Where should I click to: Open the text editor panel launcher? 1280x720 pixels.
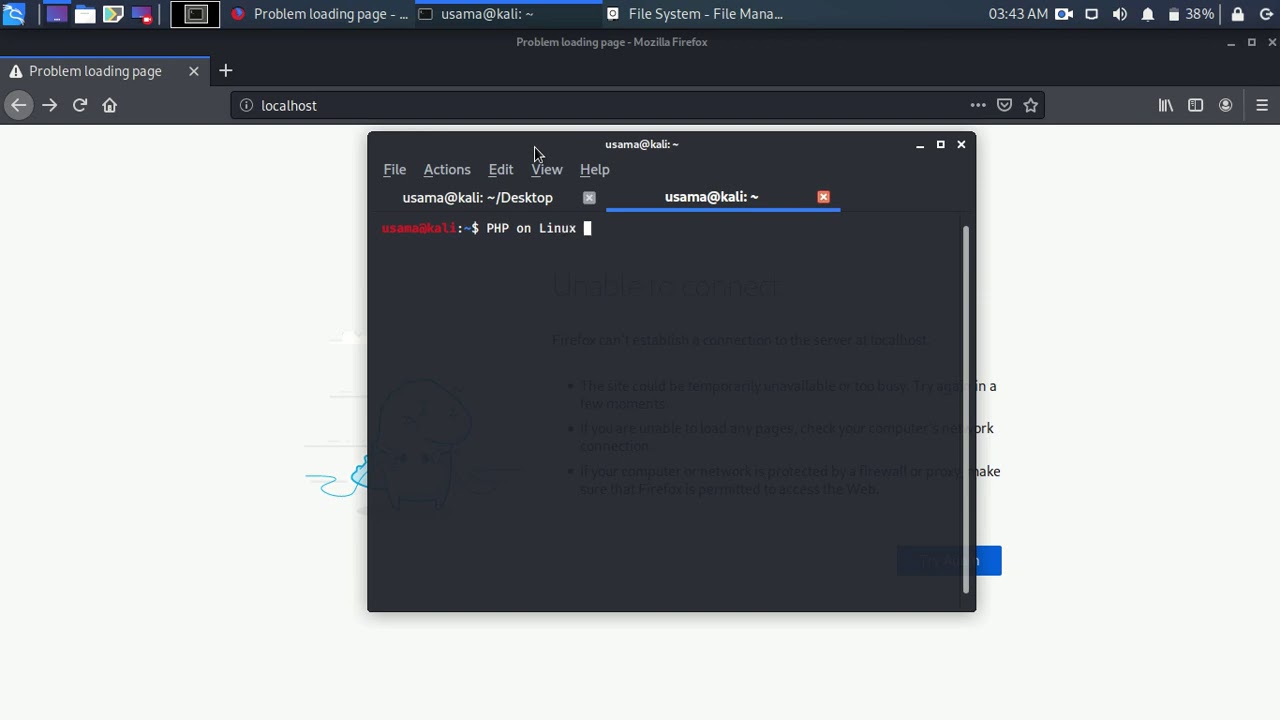(x=113, y=14)
